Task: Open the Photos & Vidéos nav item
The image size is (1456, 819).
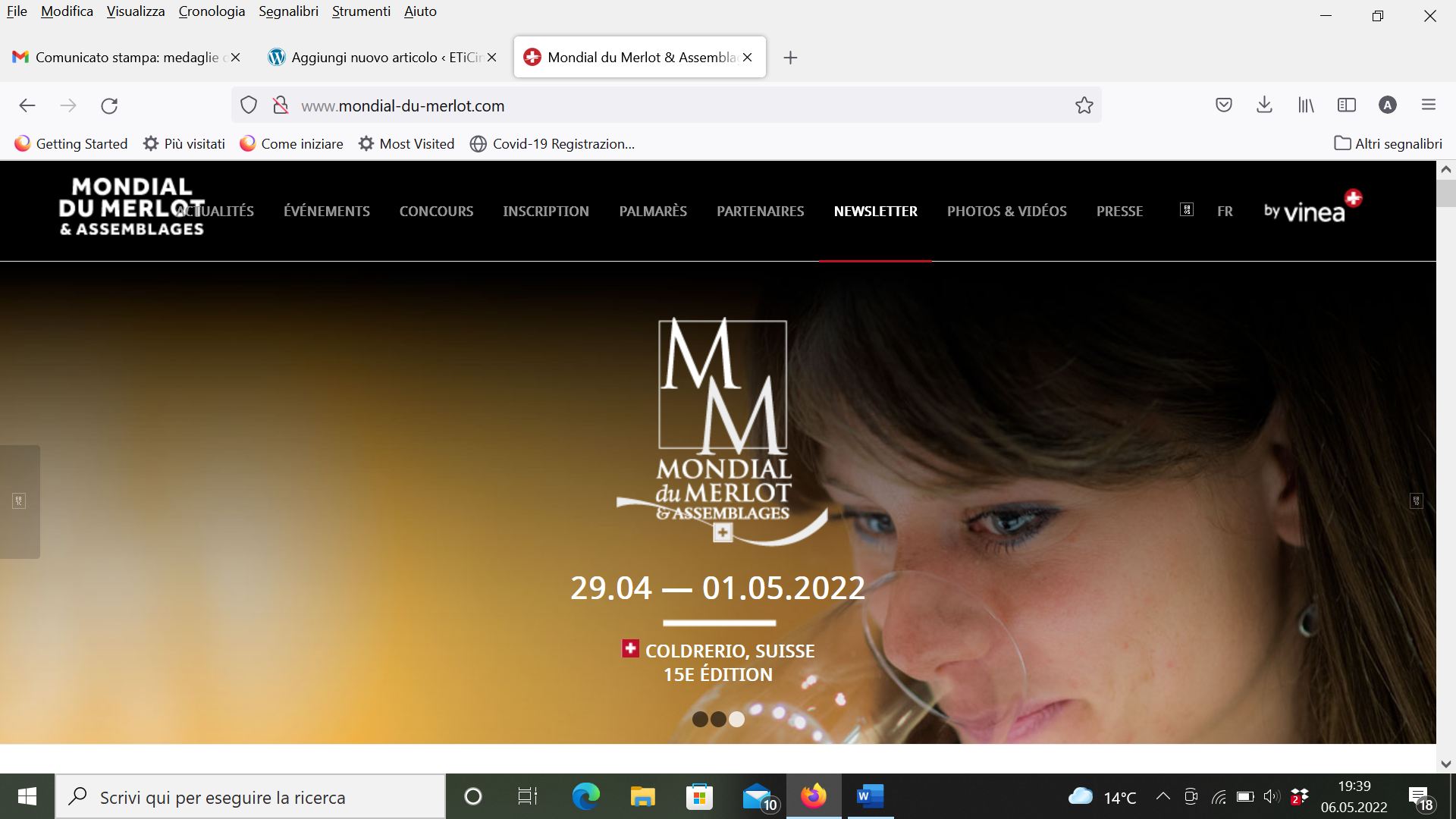Action: tap(1007, 212)
